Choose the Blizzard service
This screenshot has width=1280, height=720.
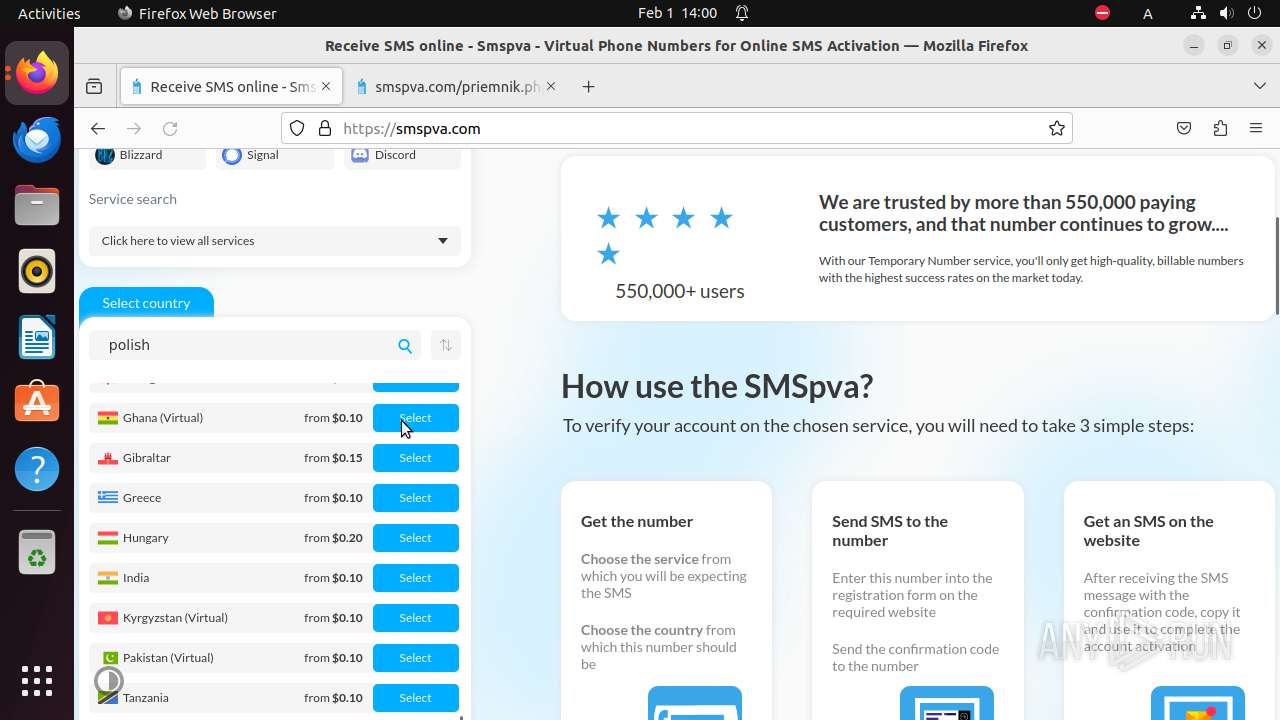[146, 156]
